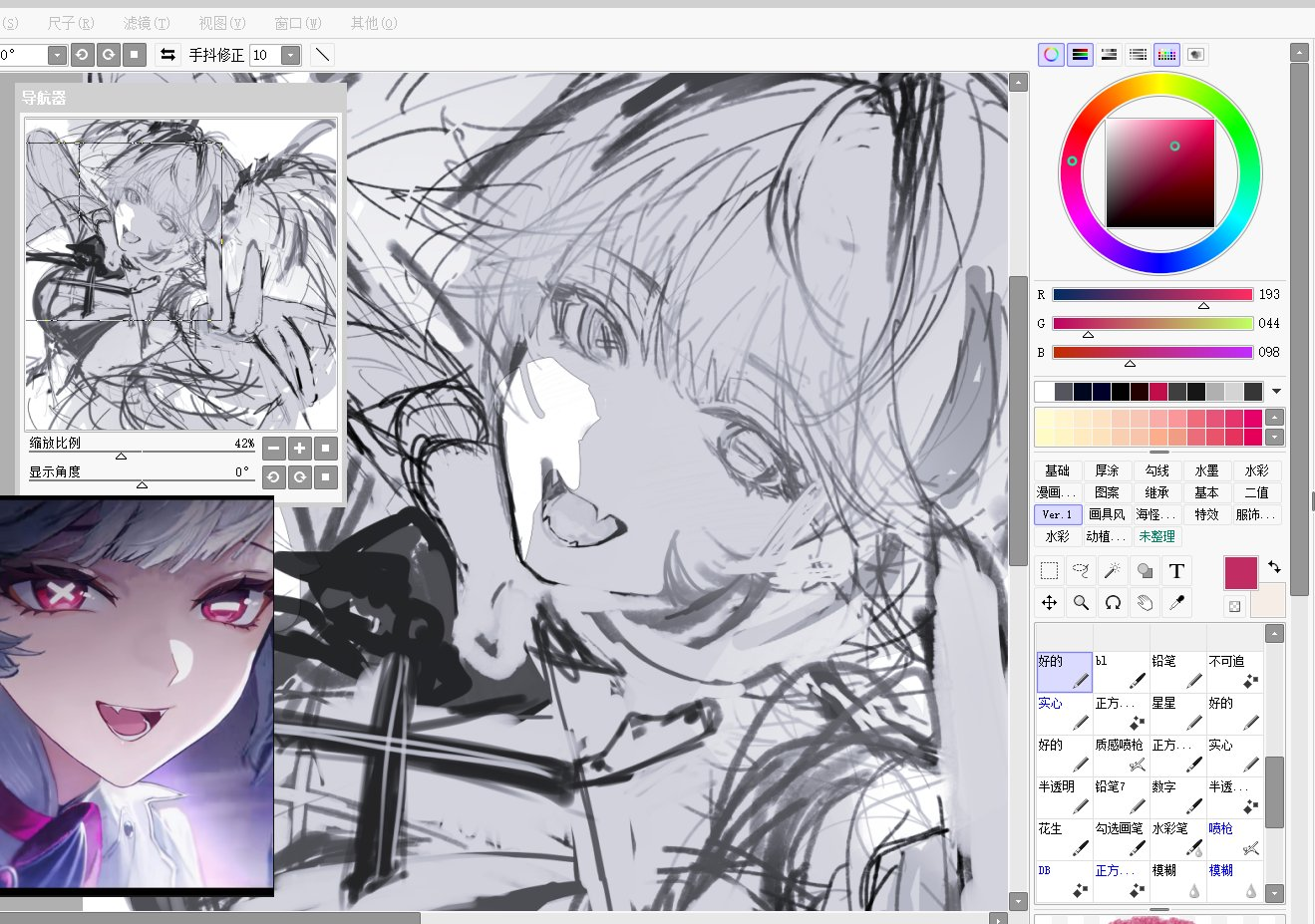This screenshot has height=924, width=1315.
Task: Choose the DB brush preset
Action: click(x=1064, y=881)
